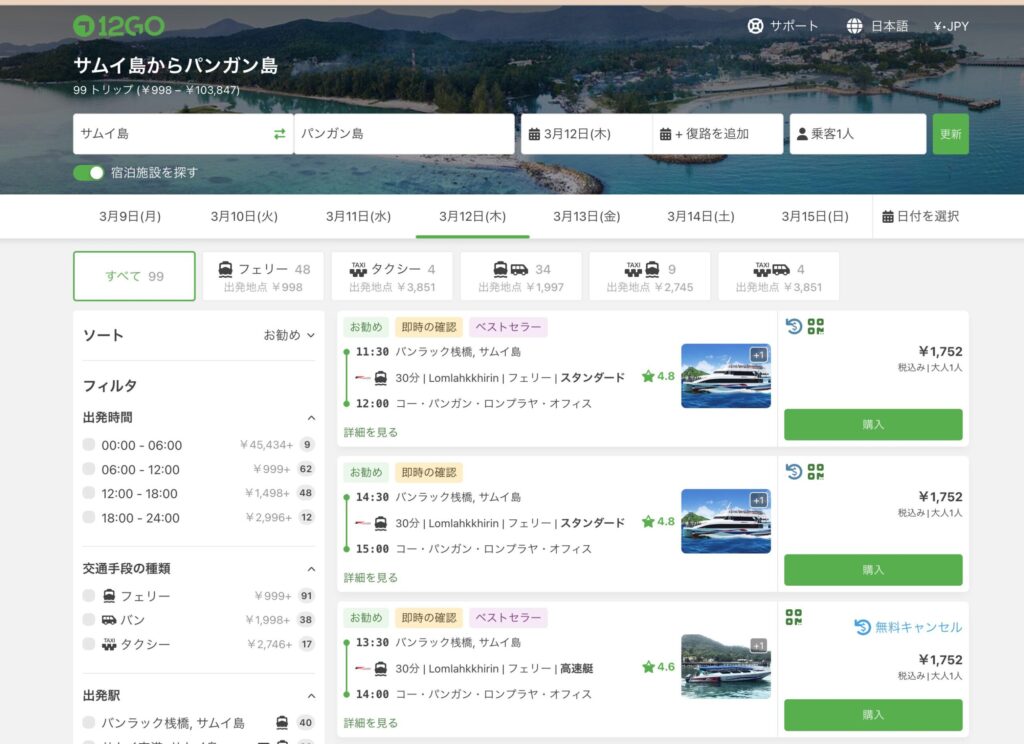Screen dimensions: 1024x744
Task: Open the お勧め sort dropdown
Action: coord(289,335)
